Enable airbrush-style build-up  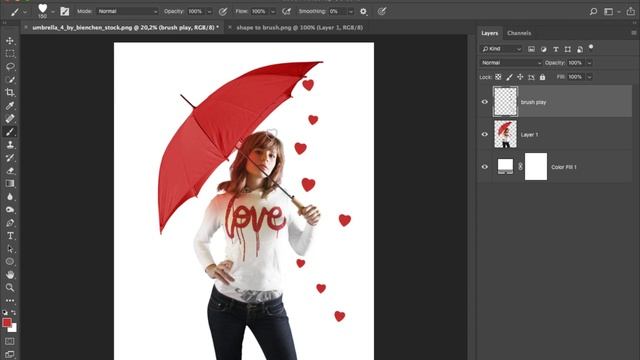tap(287, 12)
